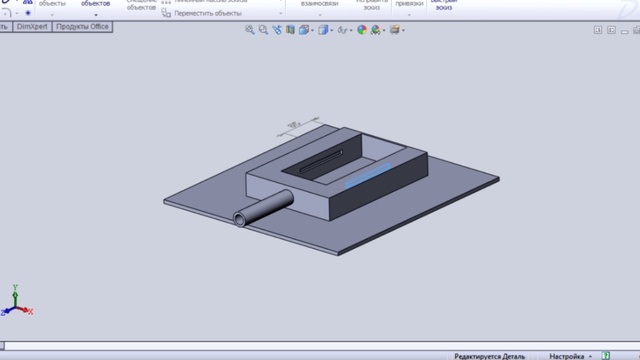Open dropdown under взаимосвязи
Image resolution: width=640 pixels, height=360 pixels.
(x=320, y=15)
